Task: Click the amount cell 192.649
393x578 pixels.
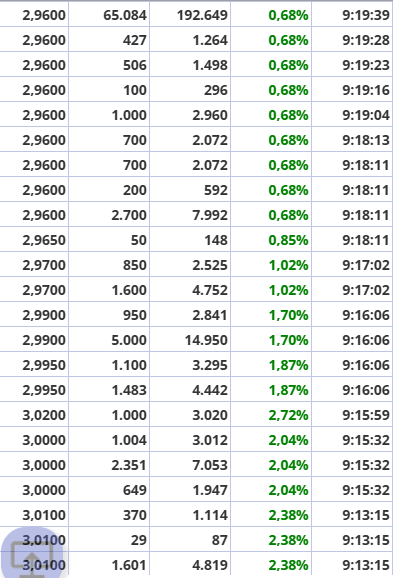Action: coord(190,15)
